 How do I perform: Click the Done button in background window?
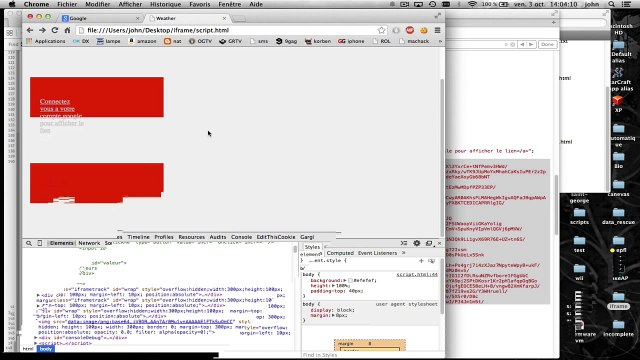(x=547, y=44)
